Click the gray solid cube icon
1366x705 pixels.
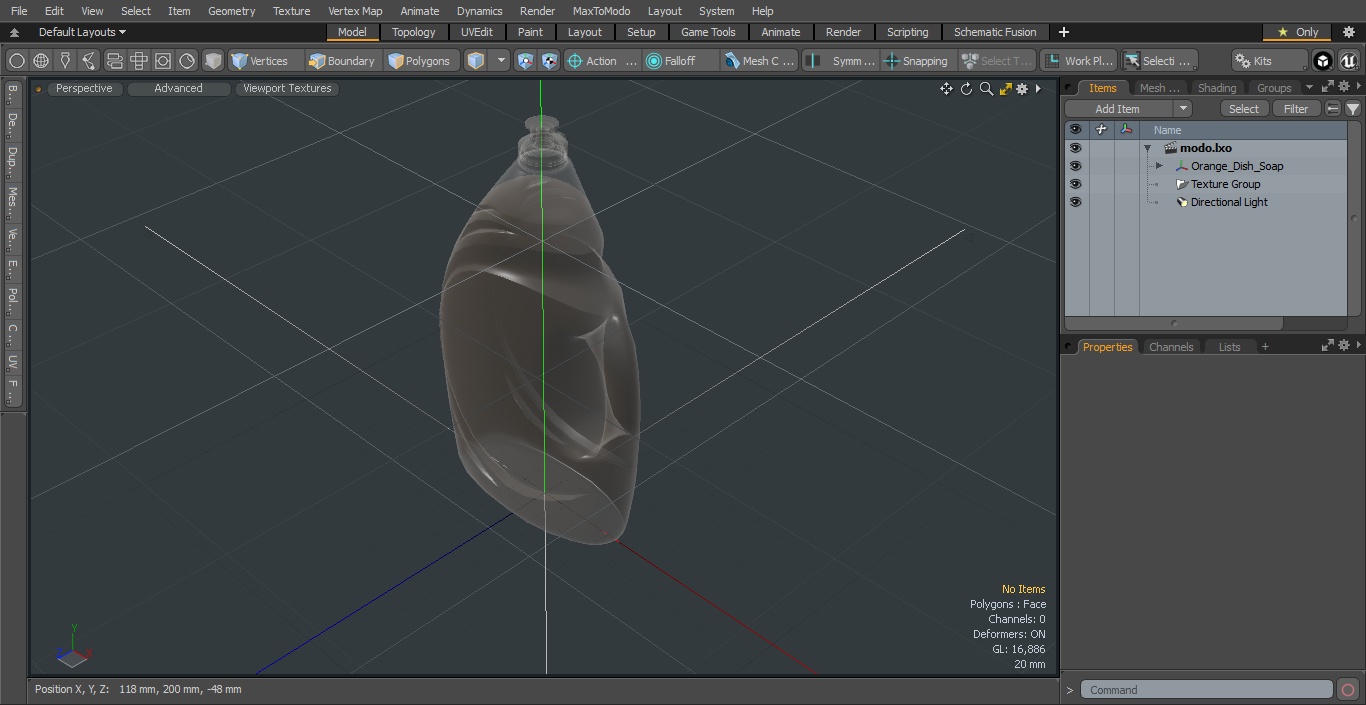click(213, 61)
